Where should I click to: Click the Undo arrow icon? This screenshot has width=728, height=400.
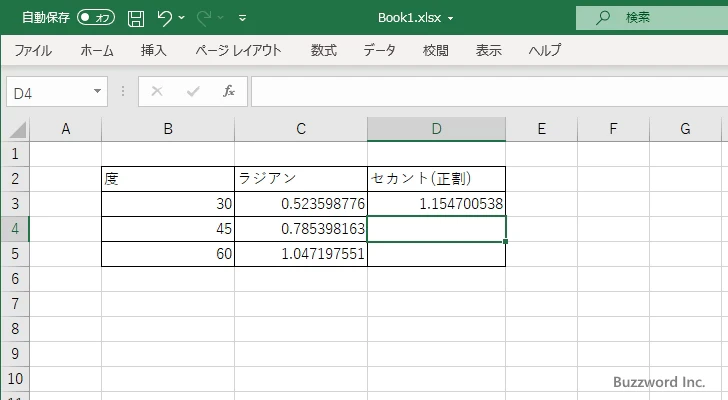[x=164, y=18]
